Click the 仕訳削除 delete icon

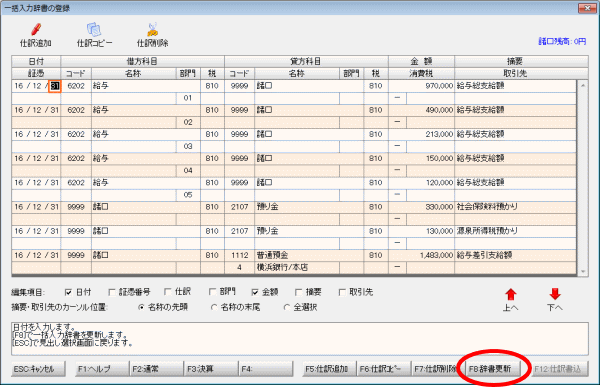click(x=152, y=29)
